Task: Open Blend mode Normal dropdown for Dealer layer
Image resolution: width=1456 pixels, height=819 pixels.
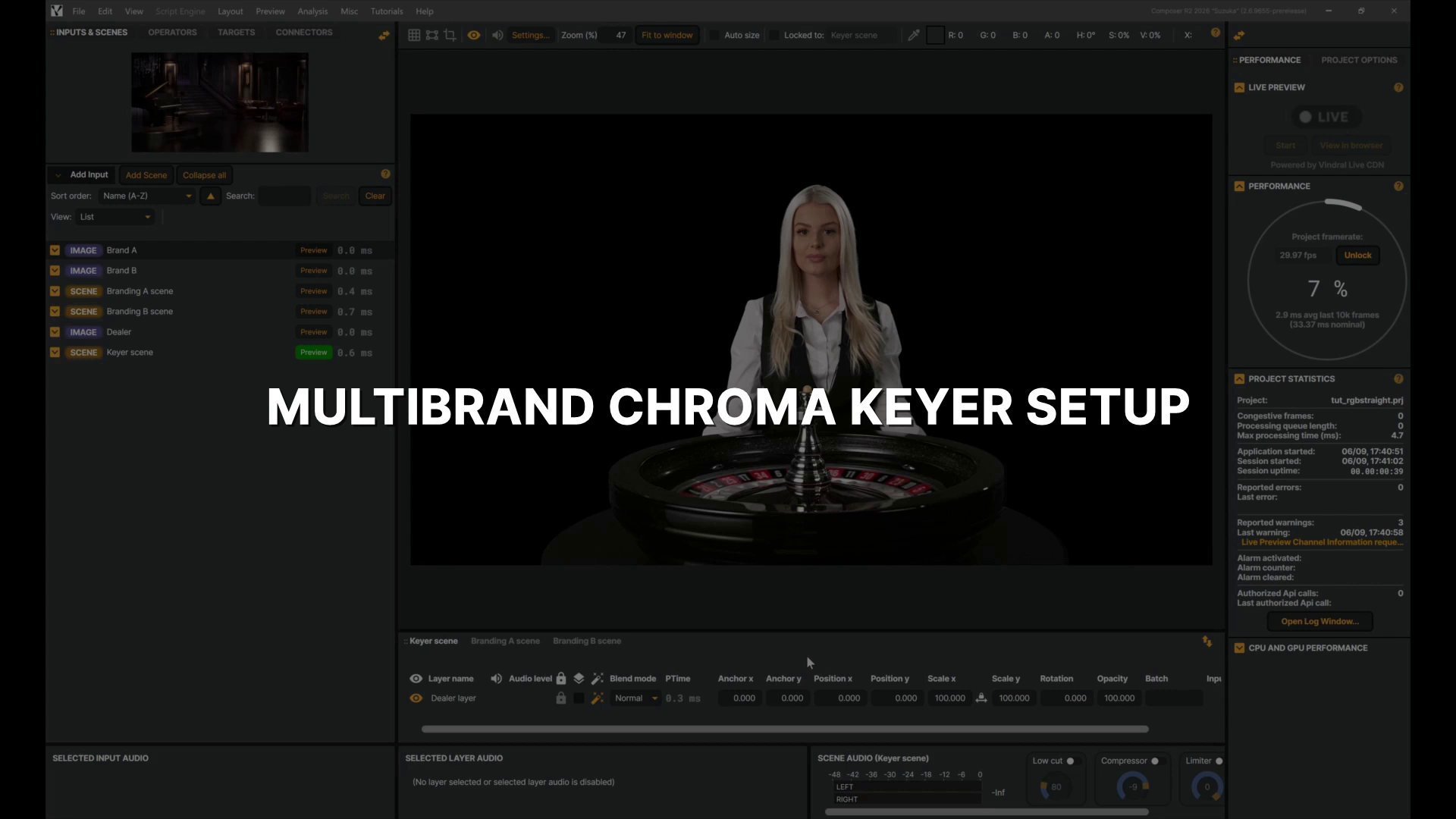Action: [x=635, y=698]
